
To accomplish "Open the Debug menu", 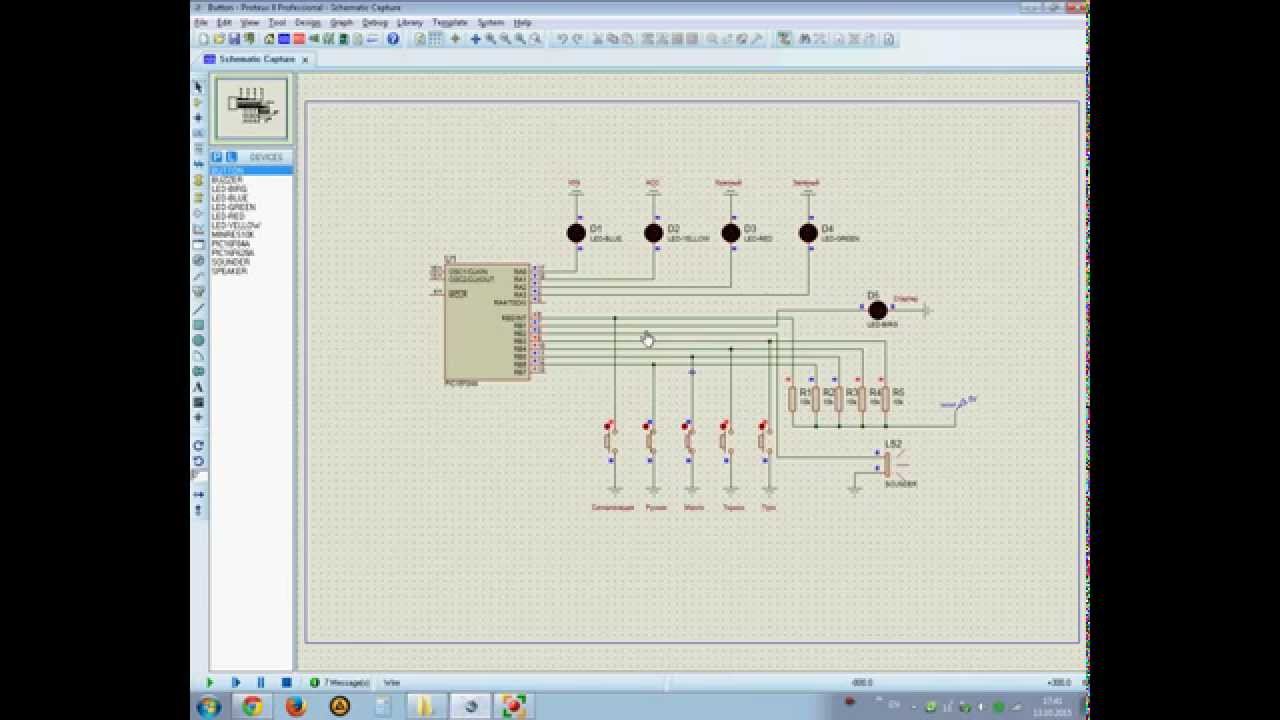I will point(375,22).
